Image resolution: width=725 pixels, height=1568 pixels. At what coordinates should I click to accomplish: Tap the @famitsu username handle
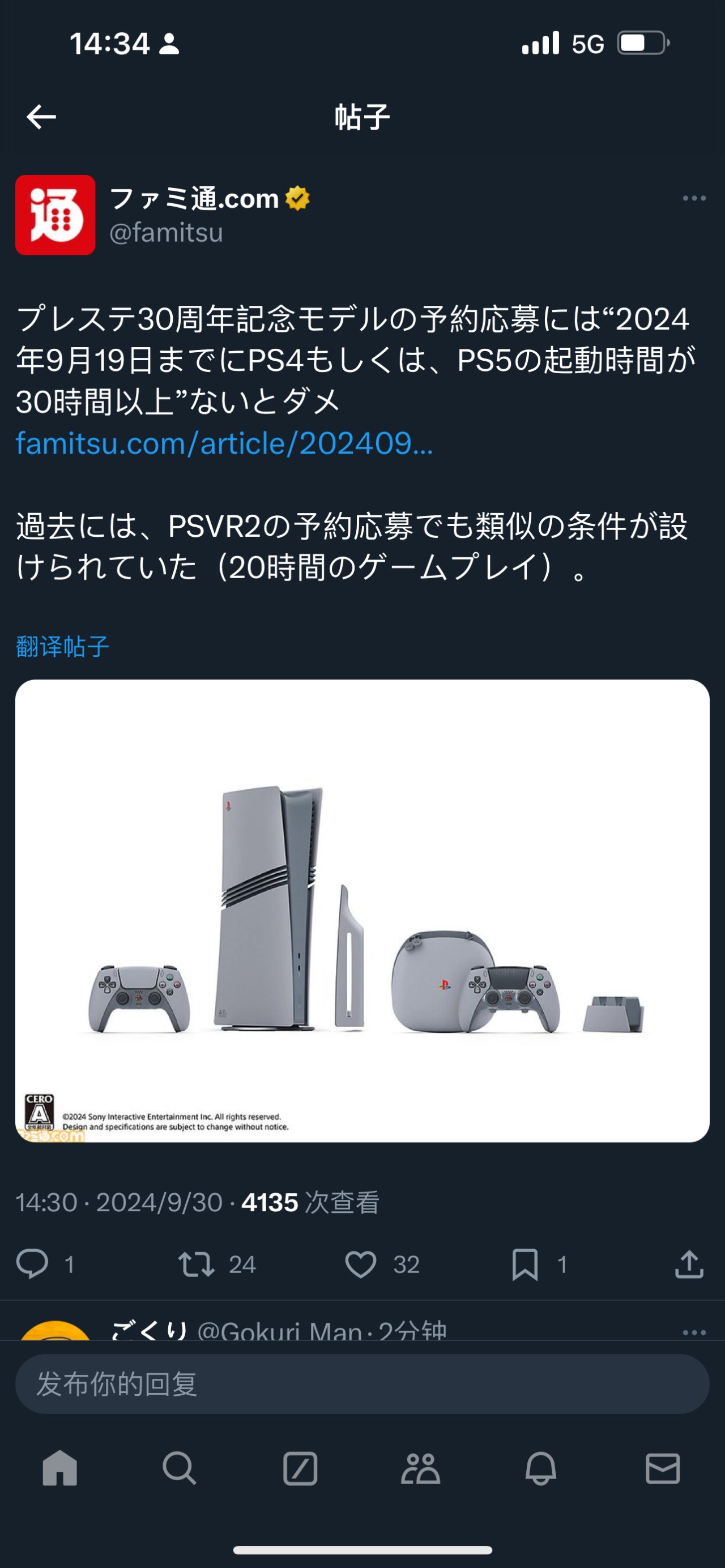[166, 233]
